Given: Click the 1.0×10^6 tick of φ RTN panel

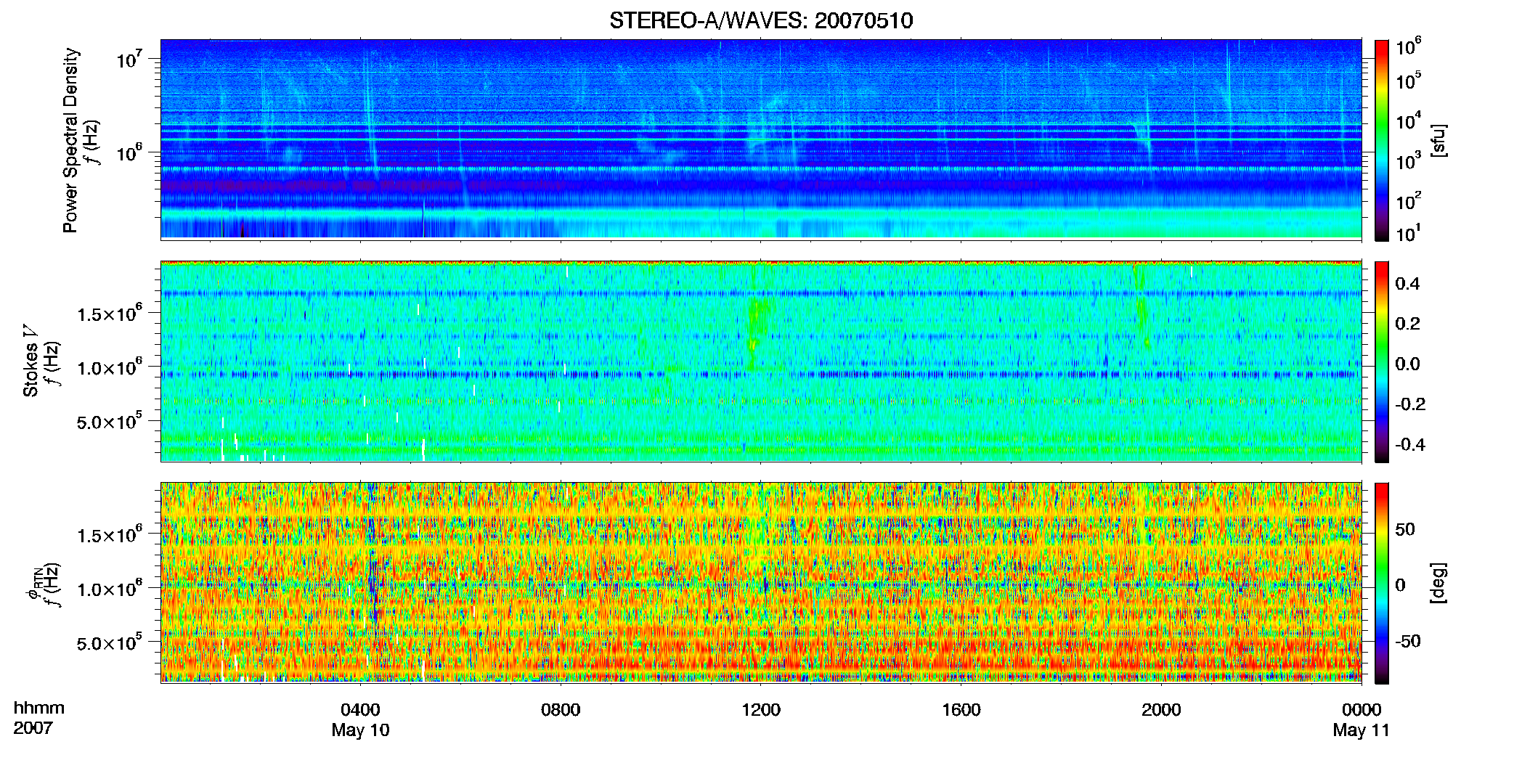Looking at the screenshot, I should (109, 588).
